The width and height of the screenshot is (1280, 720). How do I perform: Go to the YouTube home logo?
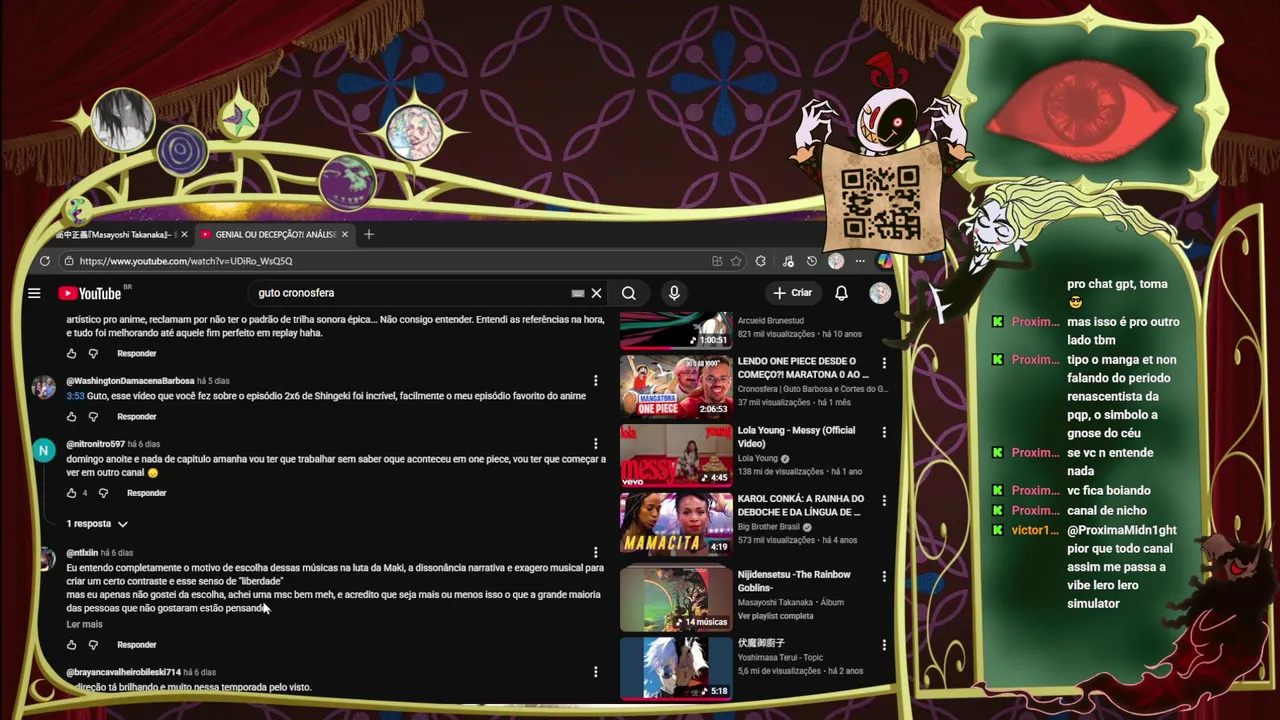click(90, 293)
